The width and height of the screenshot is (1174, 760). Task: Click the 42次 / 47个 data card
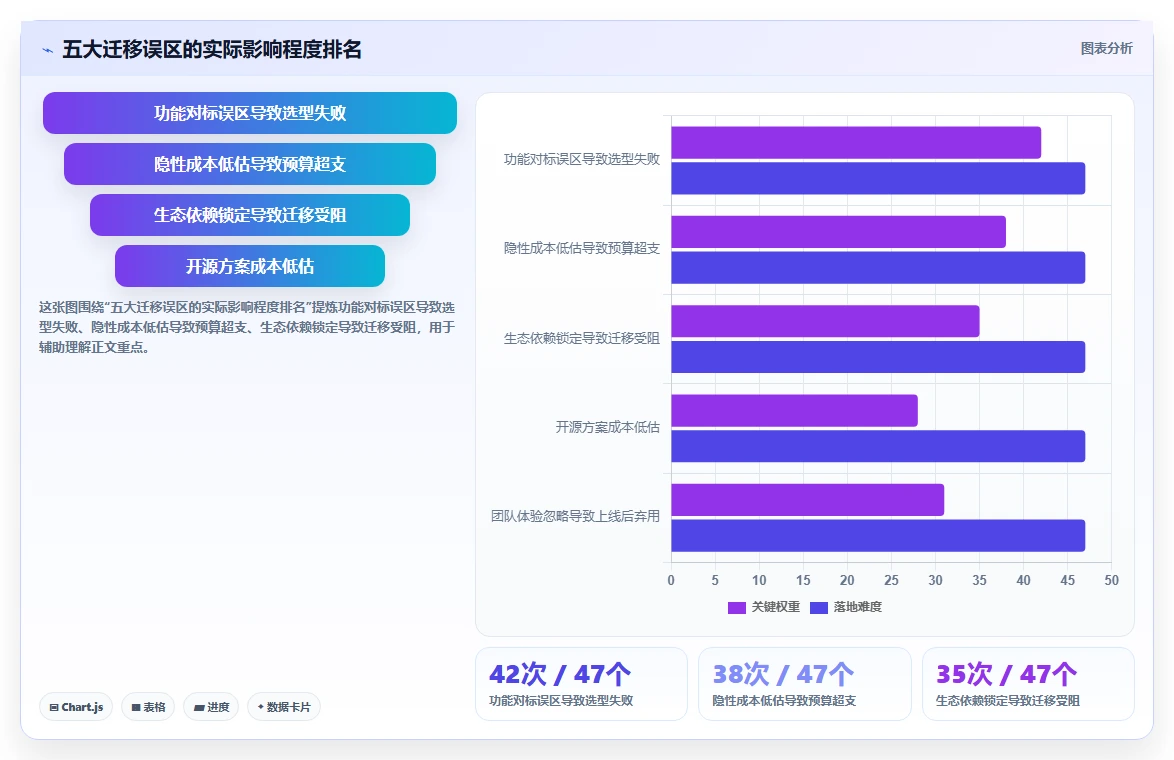tap(581, 684)
